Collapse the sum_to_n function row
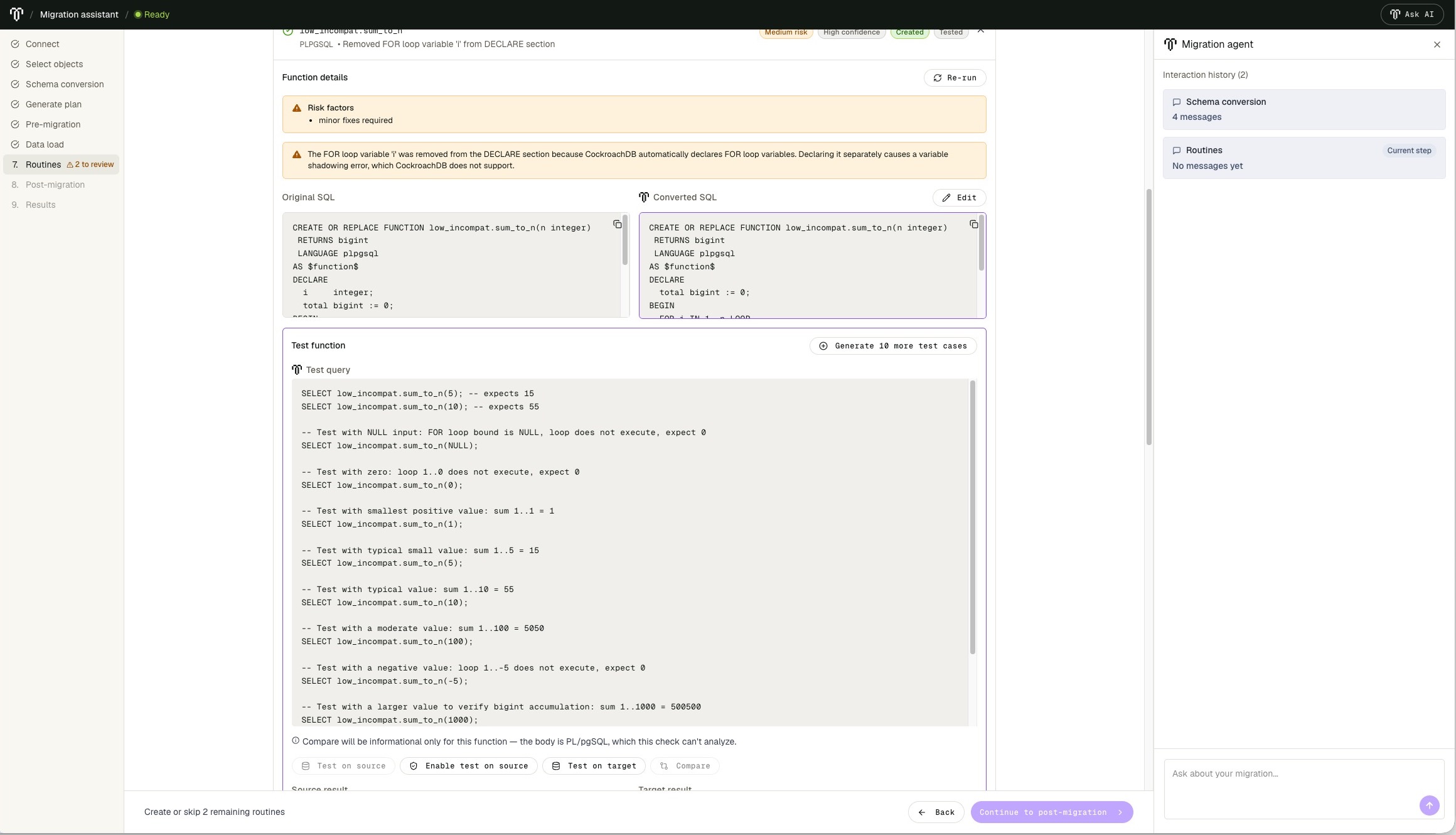The width and height of the screenshot is (1456, 835). [x=981, y=30]
